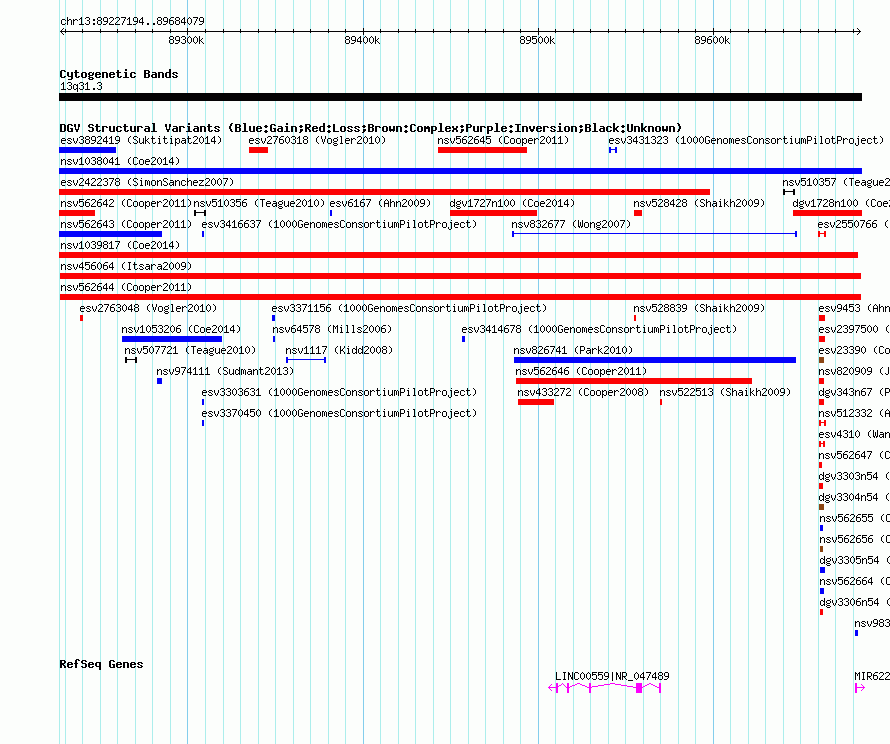Open esv2422378 (SimonSanchez2007) label
The width and height of the screenshot is (890, 744).
(x=147, y=182)
